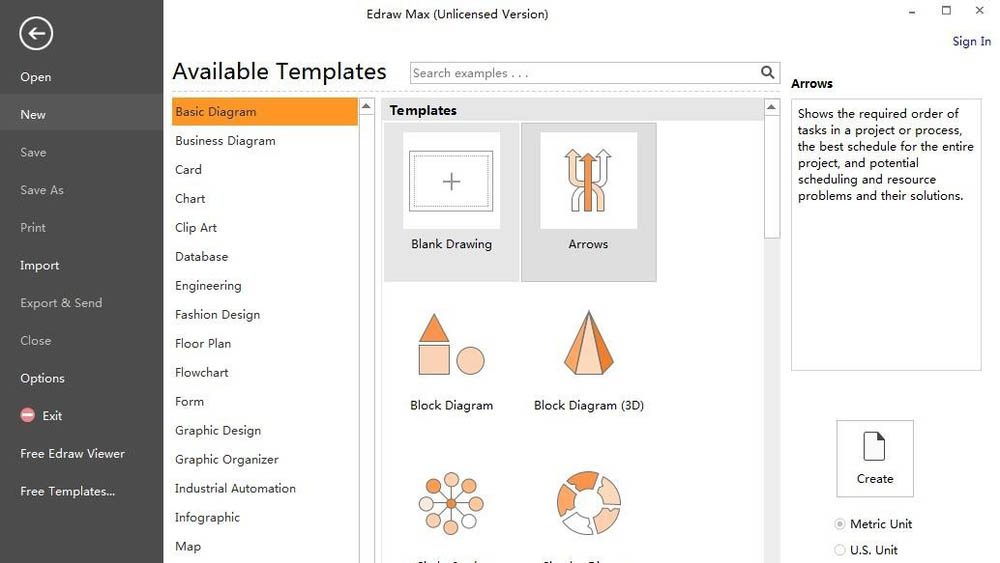This screenshot has width=1000, height=563.
Task: Click the Save As menu item
Action: pyautogui.click(x=41, y=190)
